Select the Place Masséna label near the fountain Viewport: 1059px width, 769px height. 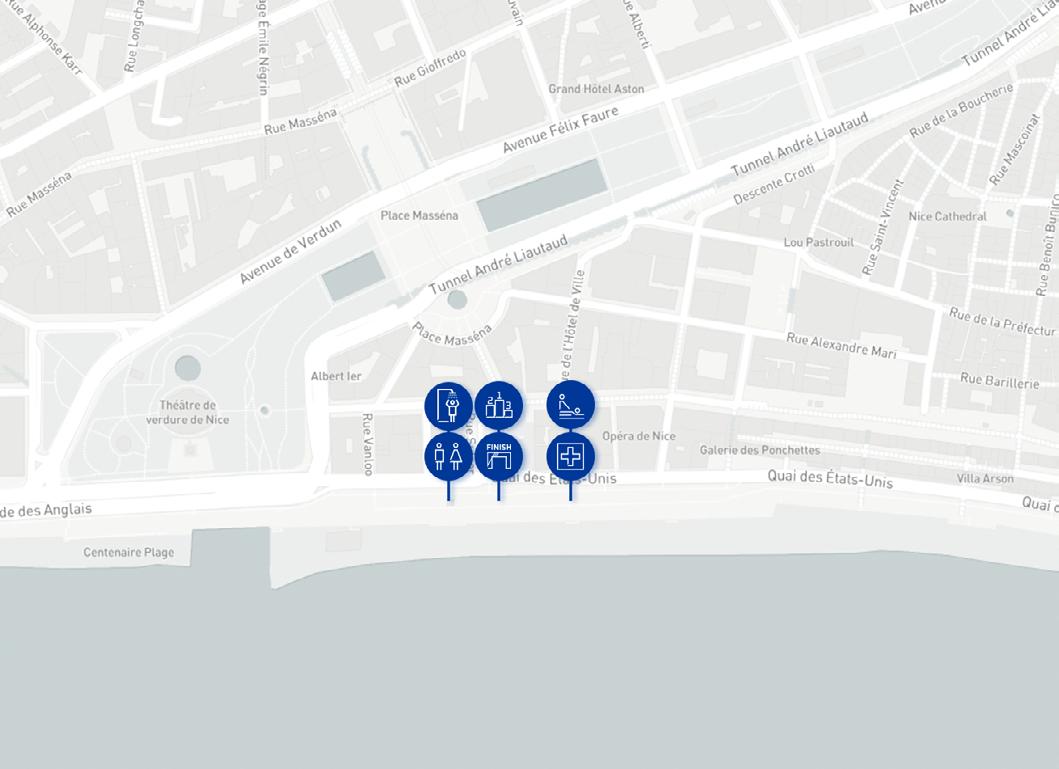[452, 334]
